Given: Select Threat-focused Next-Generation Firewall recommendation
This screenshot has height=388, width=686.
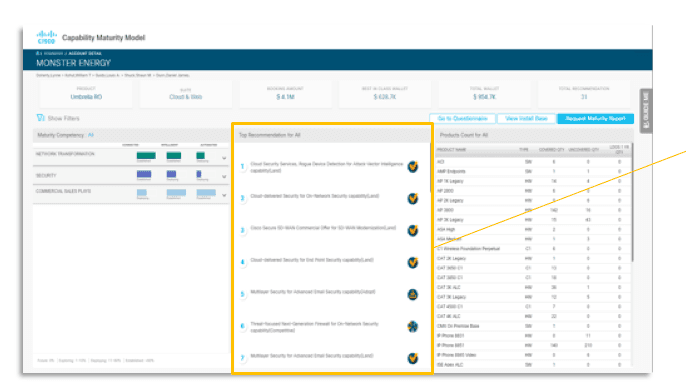Looking at the screenshot, I should (315, 327).
